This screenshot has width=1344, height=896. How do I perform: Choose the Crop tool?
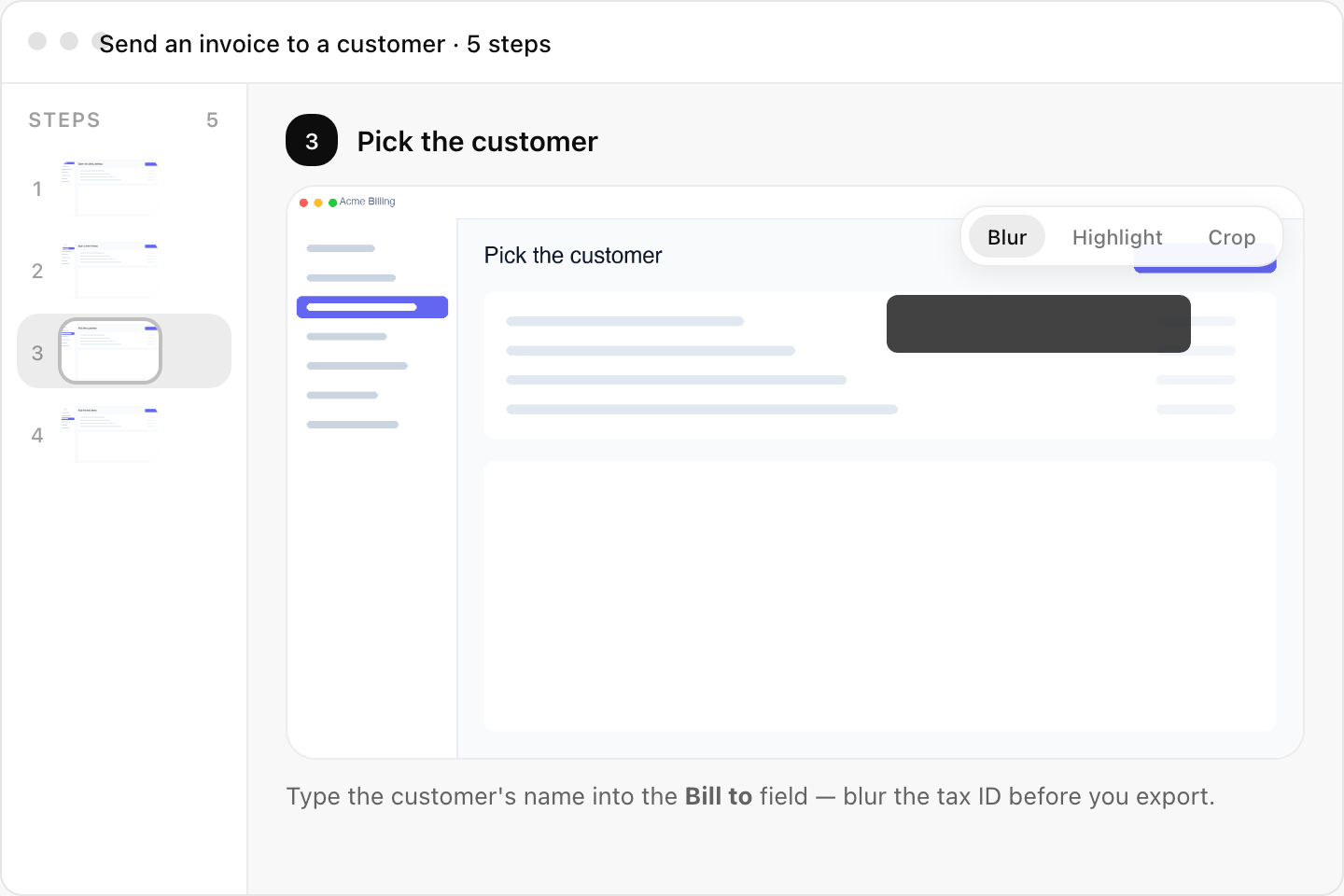click(x=1232, y=237)
